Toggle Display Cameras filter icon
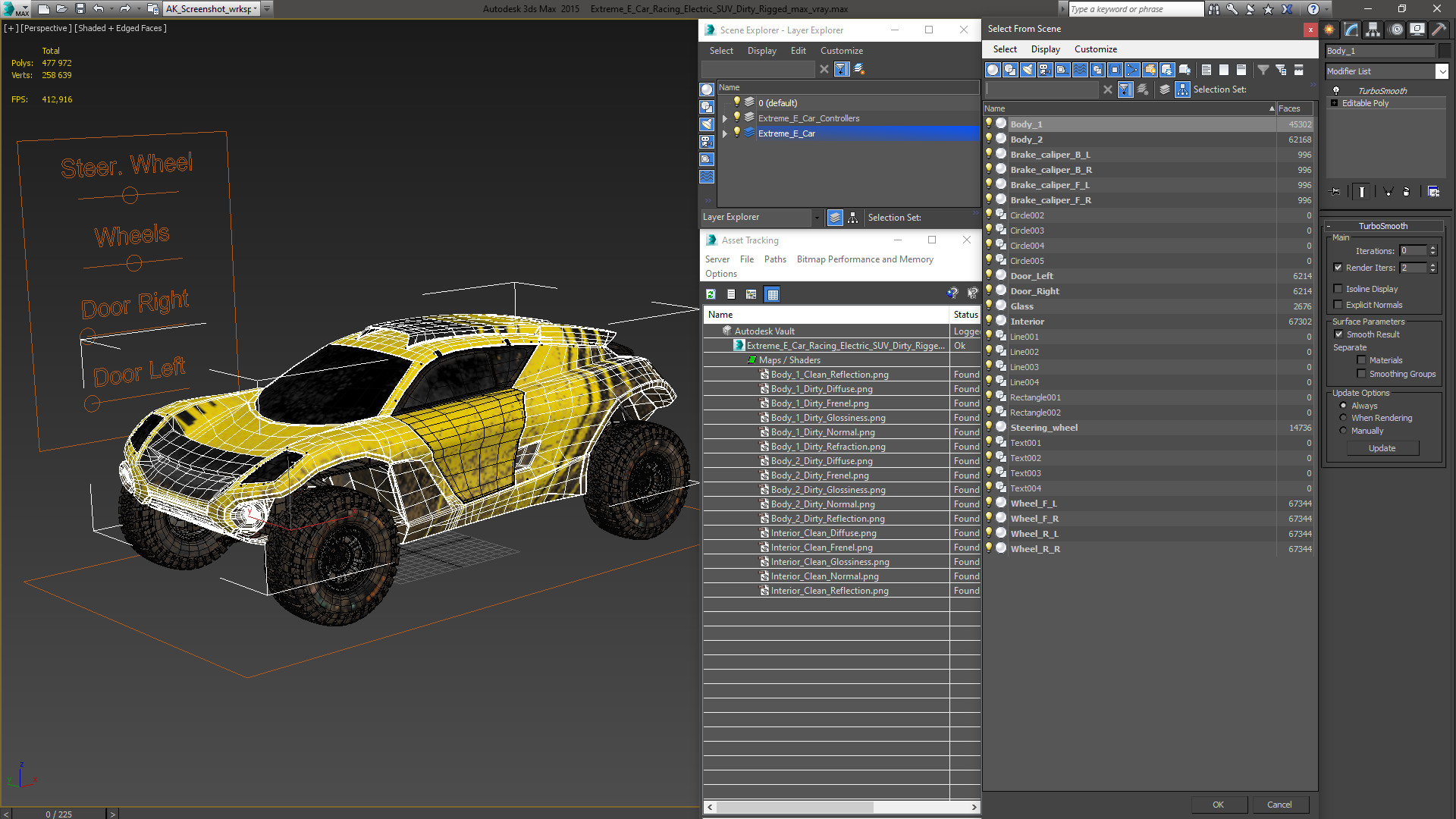This screenshot has height=819, width=1456. click(x=1045, y=70)
